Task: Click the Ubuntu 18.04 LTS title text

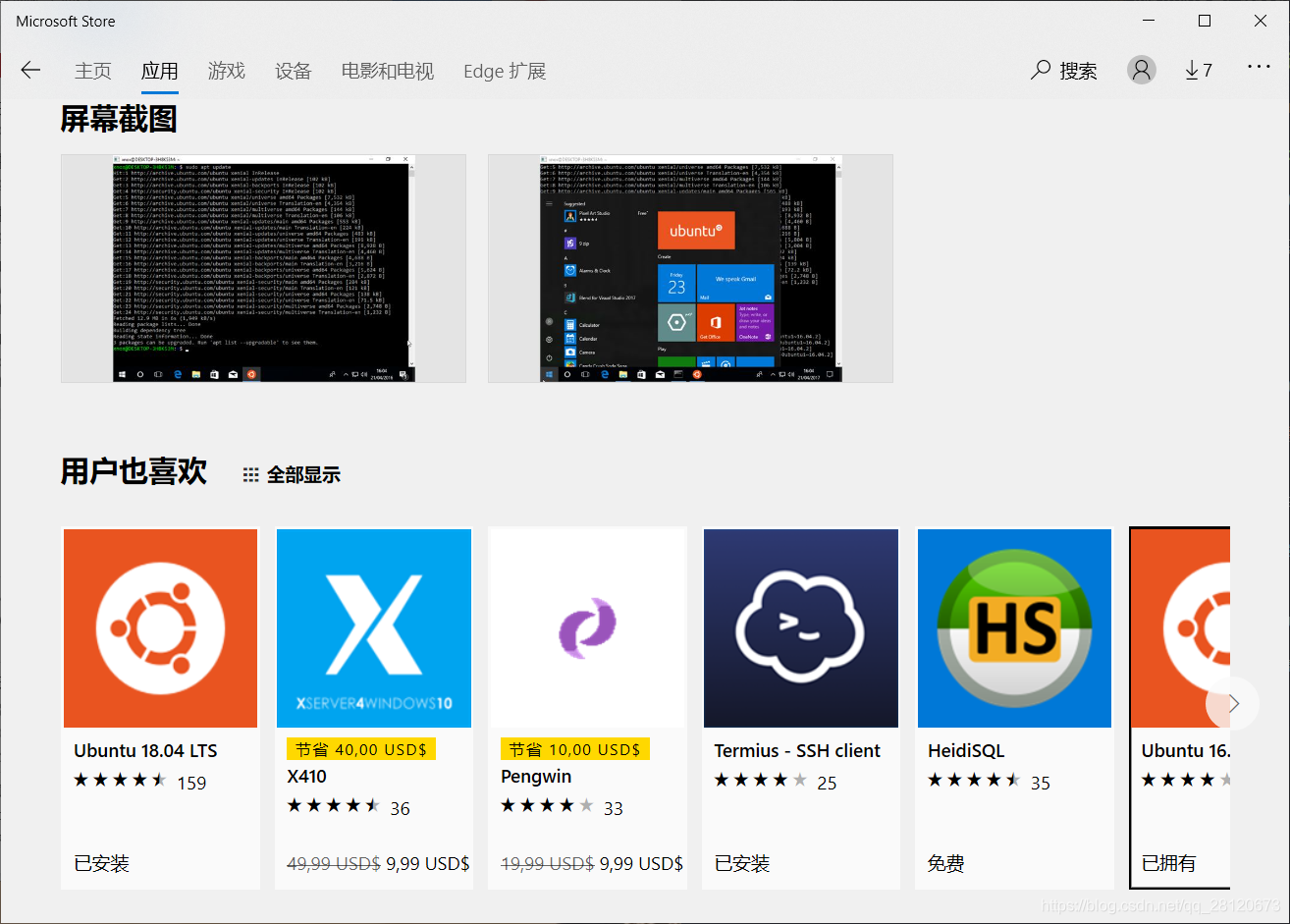Action: [145, 751]
